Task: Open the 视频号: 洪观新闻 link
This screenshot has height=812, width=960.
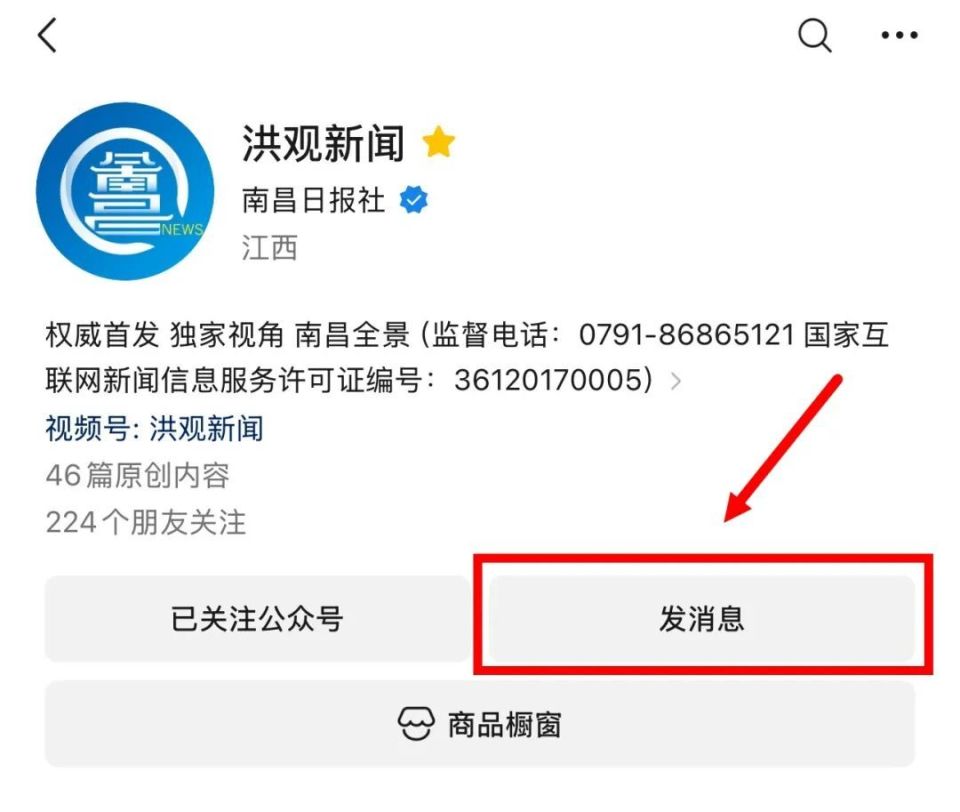Action: (x=154, y=427)
